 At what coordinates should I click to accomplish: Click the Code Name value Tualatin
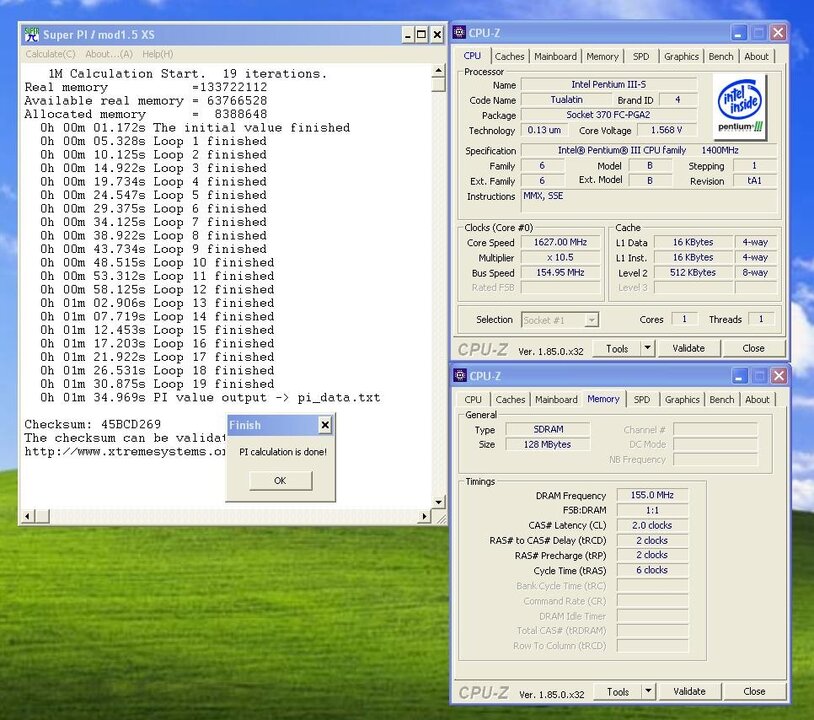[x=566, y=99]
